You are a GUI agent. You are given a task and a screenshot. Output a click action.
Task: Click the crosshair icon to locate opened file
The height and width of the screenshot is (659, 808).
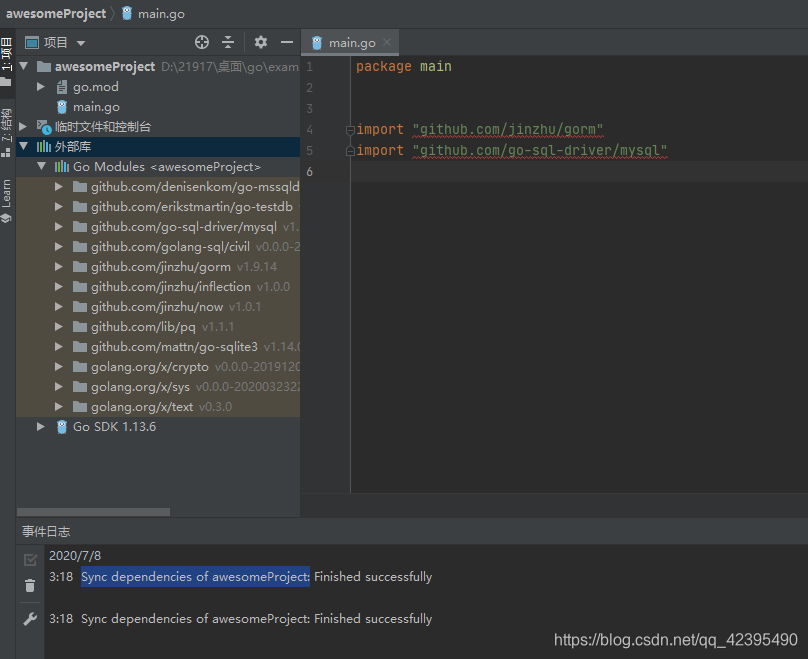pos(201,42)
